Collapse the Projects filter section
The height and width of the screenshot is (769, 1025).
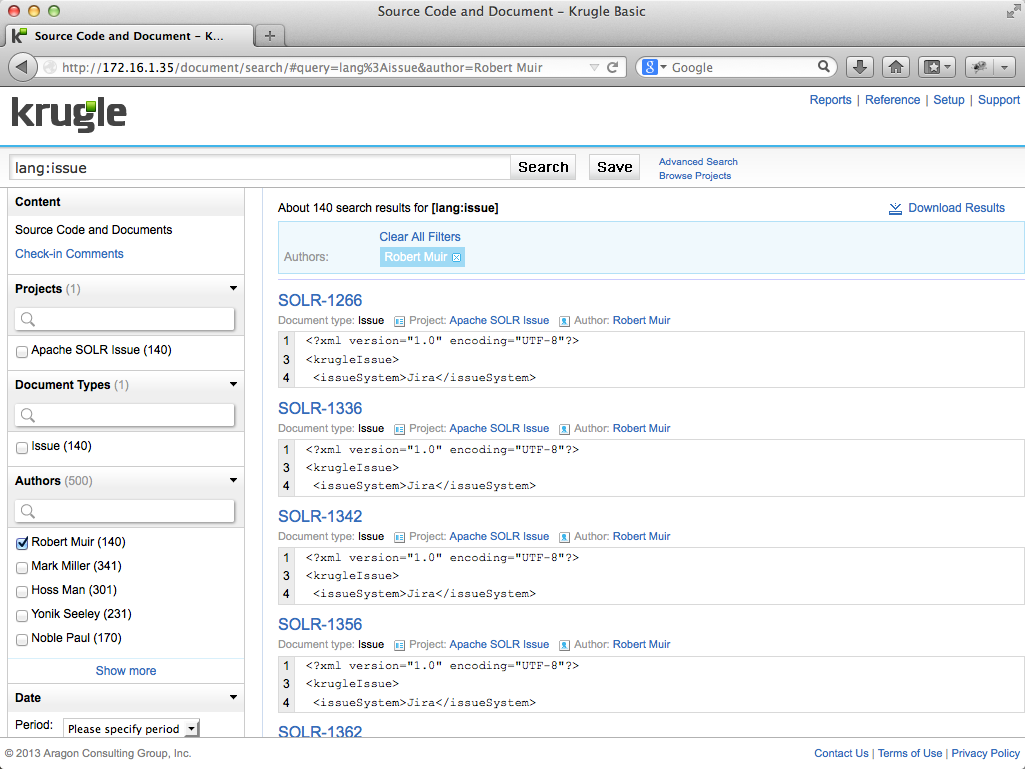point(233,288)
